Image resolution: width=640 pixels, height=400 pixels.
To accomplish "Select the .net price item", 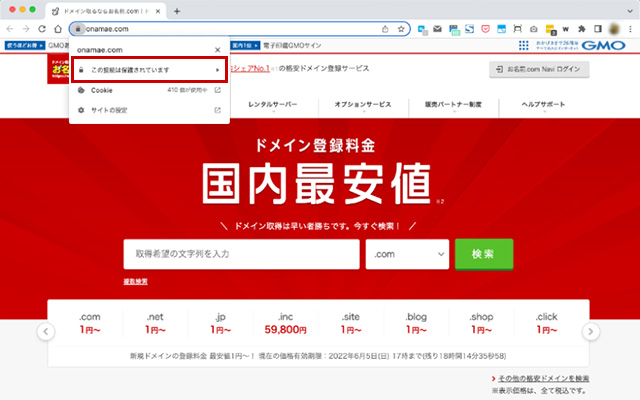I will click(x=155, y=323).
